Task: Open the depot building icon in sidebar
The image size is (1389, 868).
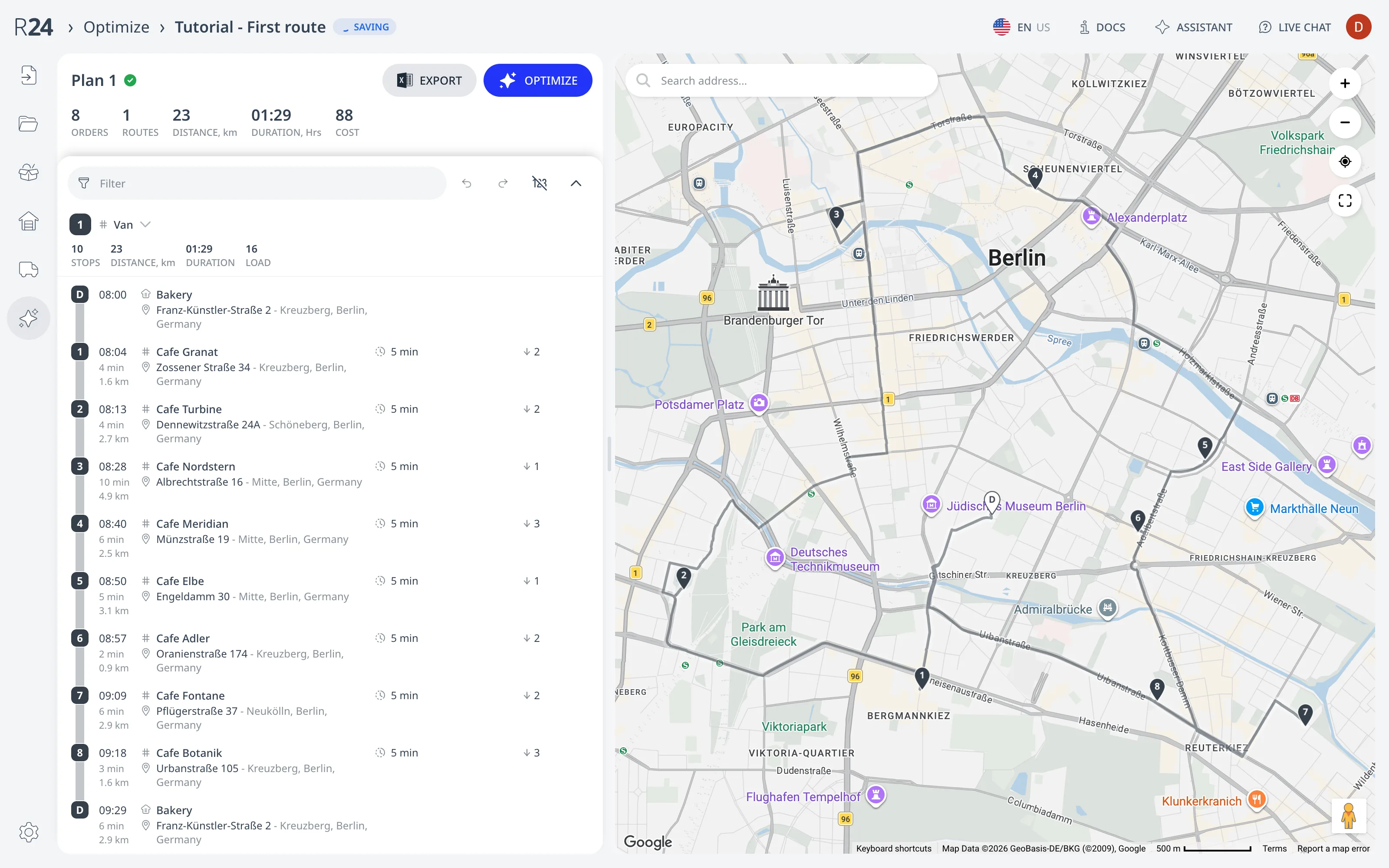Action: 28,221
